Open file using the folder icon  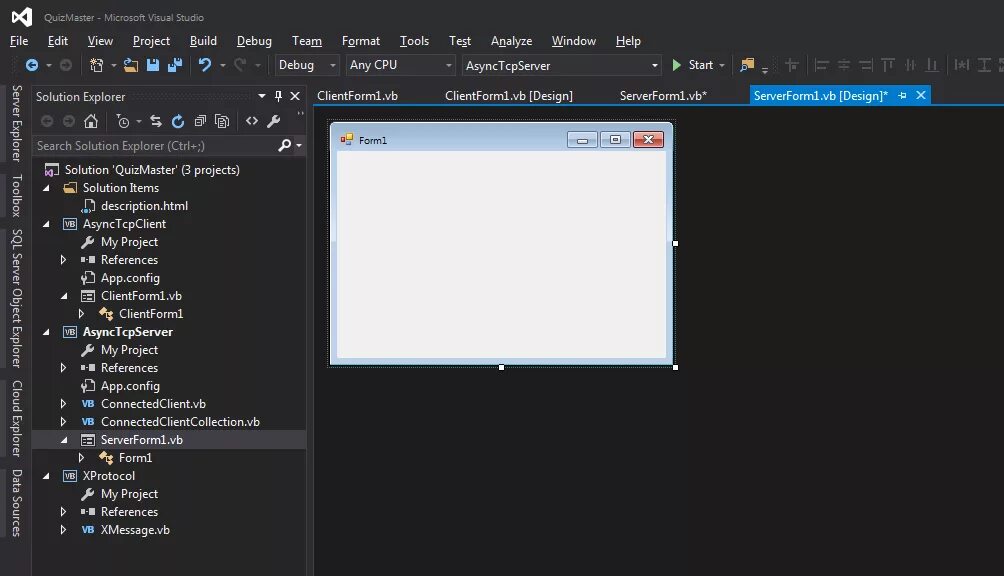coord(131,65)
